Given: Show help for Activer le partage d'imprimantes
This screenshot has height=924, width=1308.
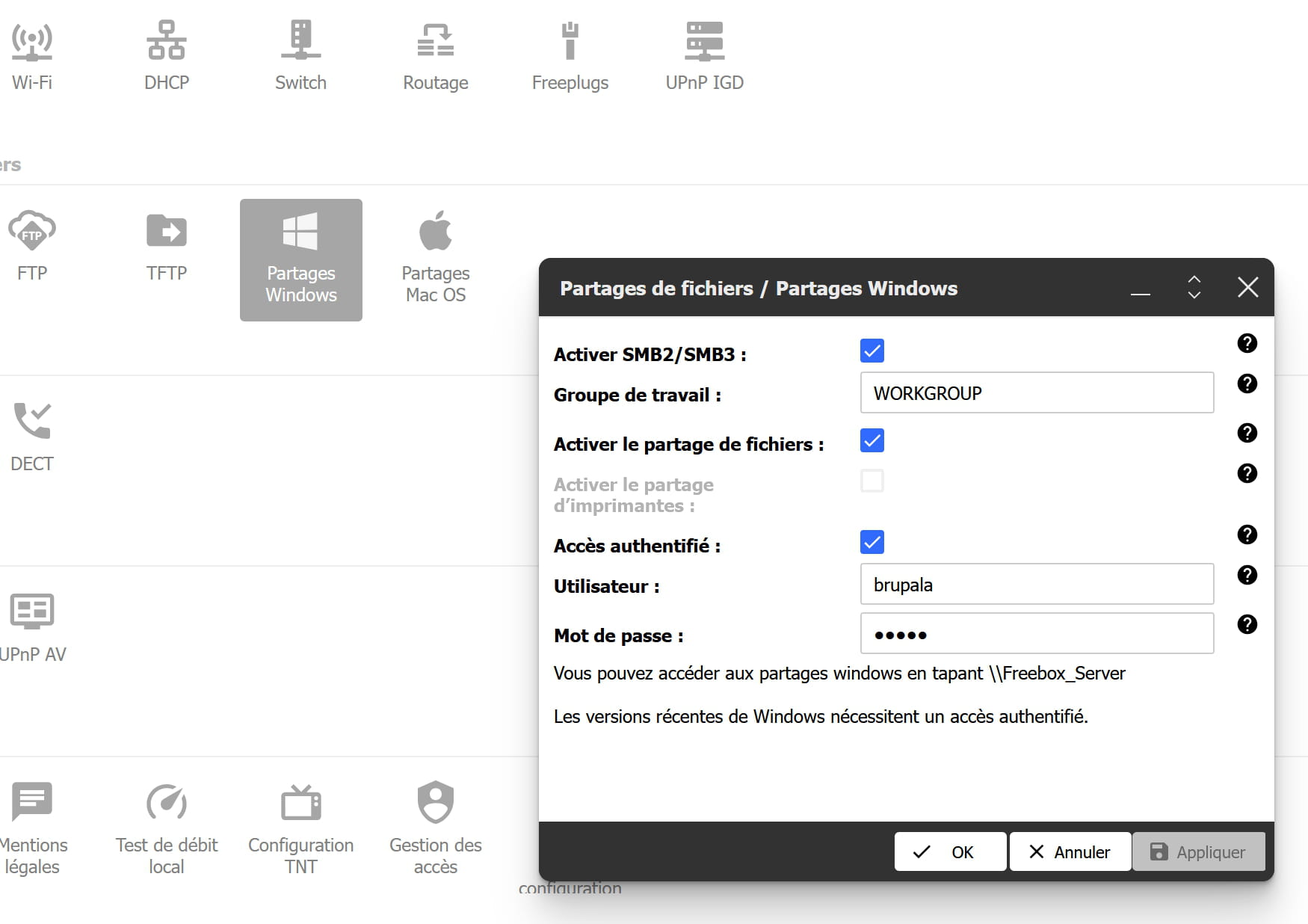Looking at the screenshot, I should tap(1247, 473).
